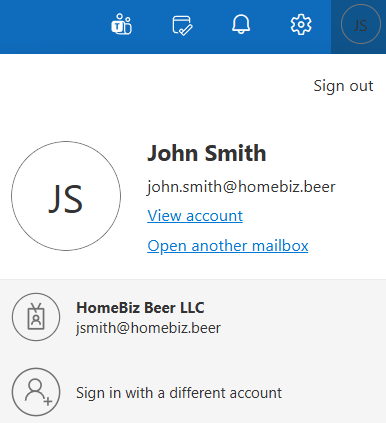Click empty blue header left of Teams
Viewport: 386px width, 423px height.
pyautogui.click(x=50, y=27)
